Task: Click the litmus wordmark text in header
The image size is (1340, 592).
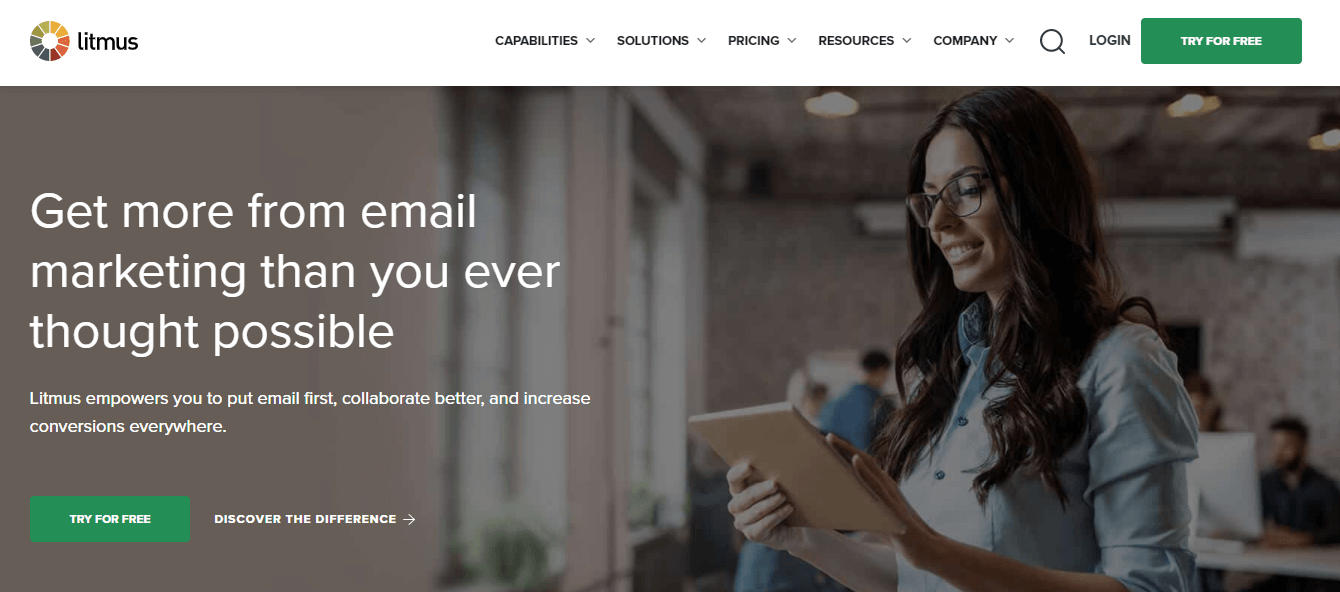Action: (108, 41)
